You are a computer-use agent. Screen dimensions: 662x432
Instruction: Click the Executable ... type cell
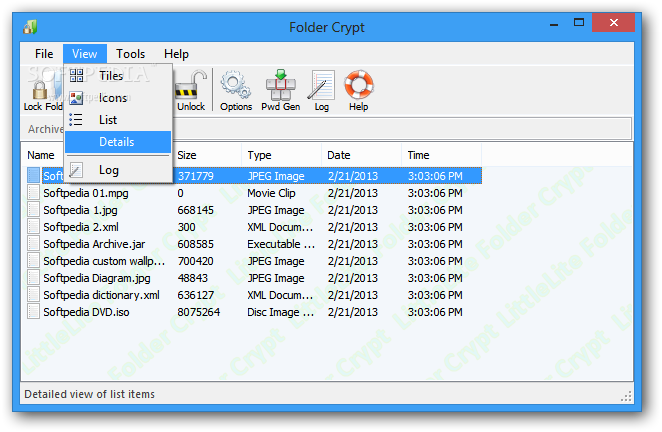(x=281, y=244)
